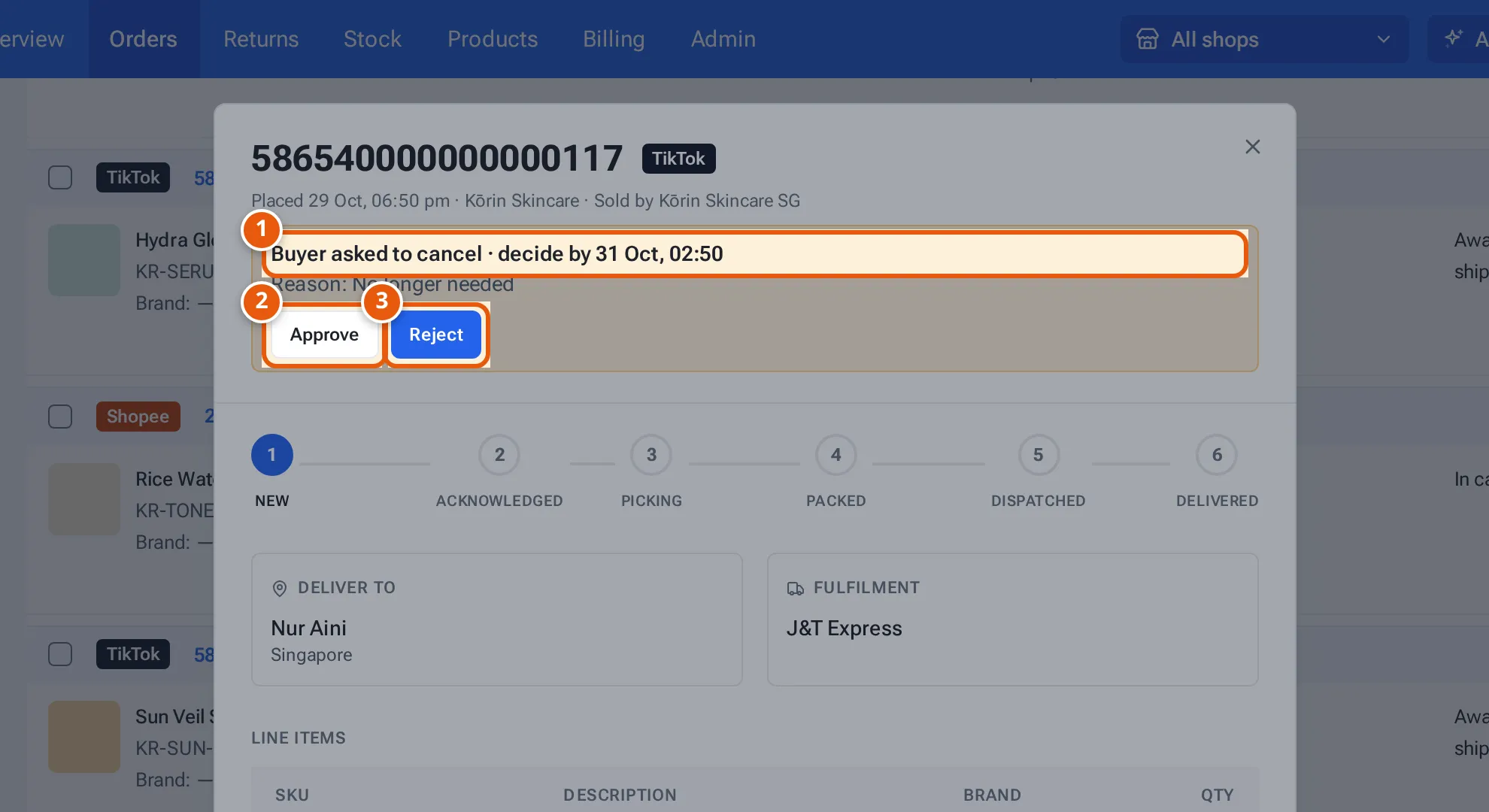
Task: Click the 'Reason: No longer needed' text
Action: click(x=392, y=284)
